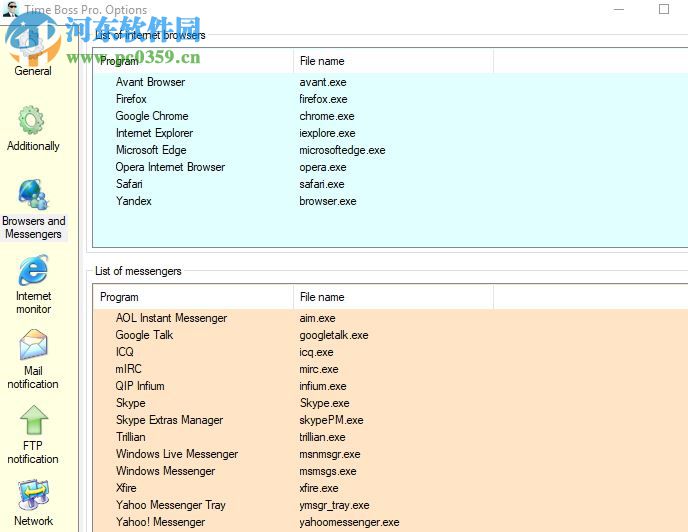Select the Firefox browser entry

[x=131, y=99]
